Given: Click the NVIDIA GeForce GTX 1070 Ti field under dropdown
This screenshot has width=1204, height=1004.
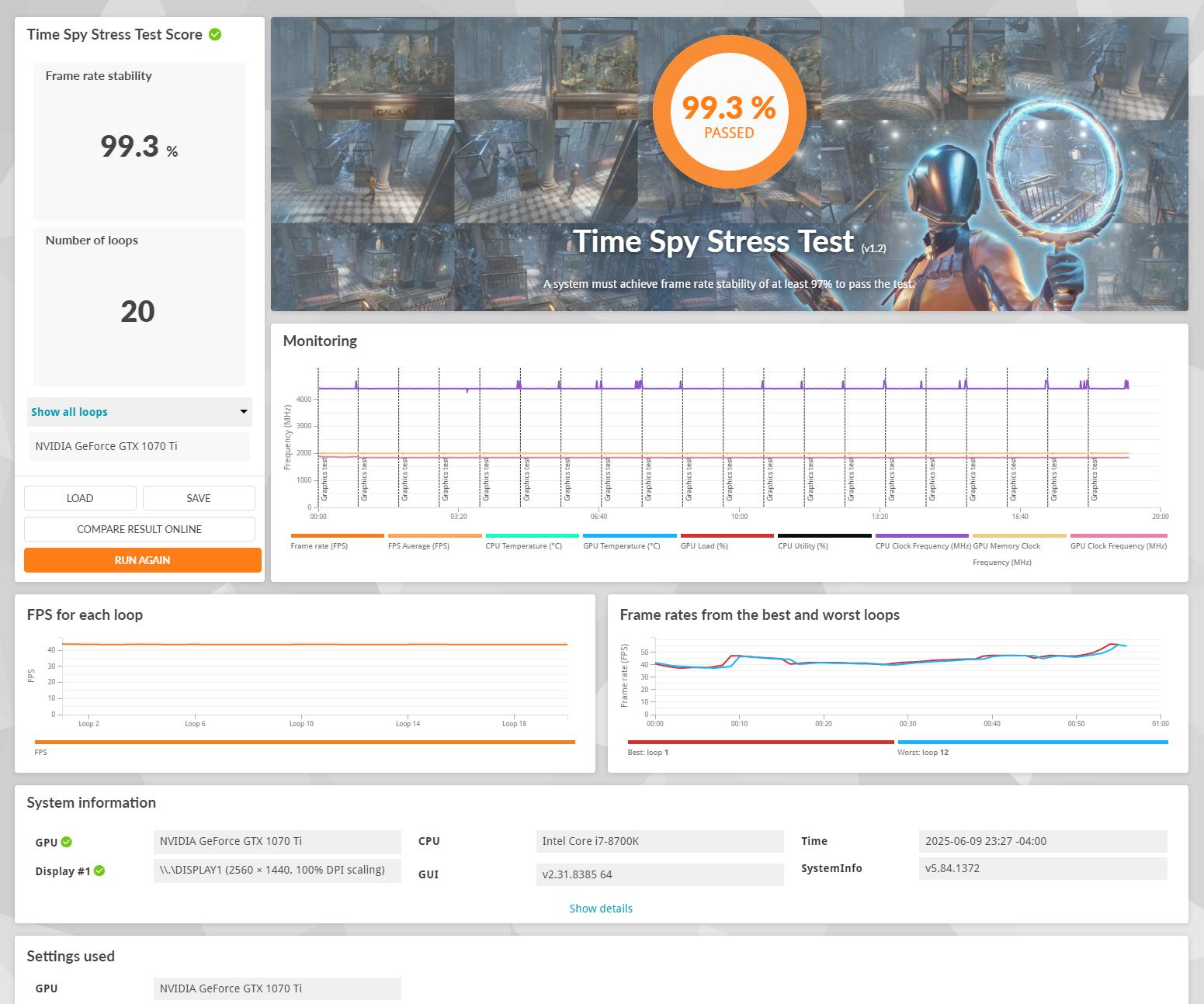Looking at the screenshot, I should pos(140,446).
